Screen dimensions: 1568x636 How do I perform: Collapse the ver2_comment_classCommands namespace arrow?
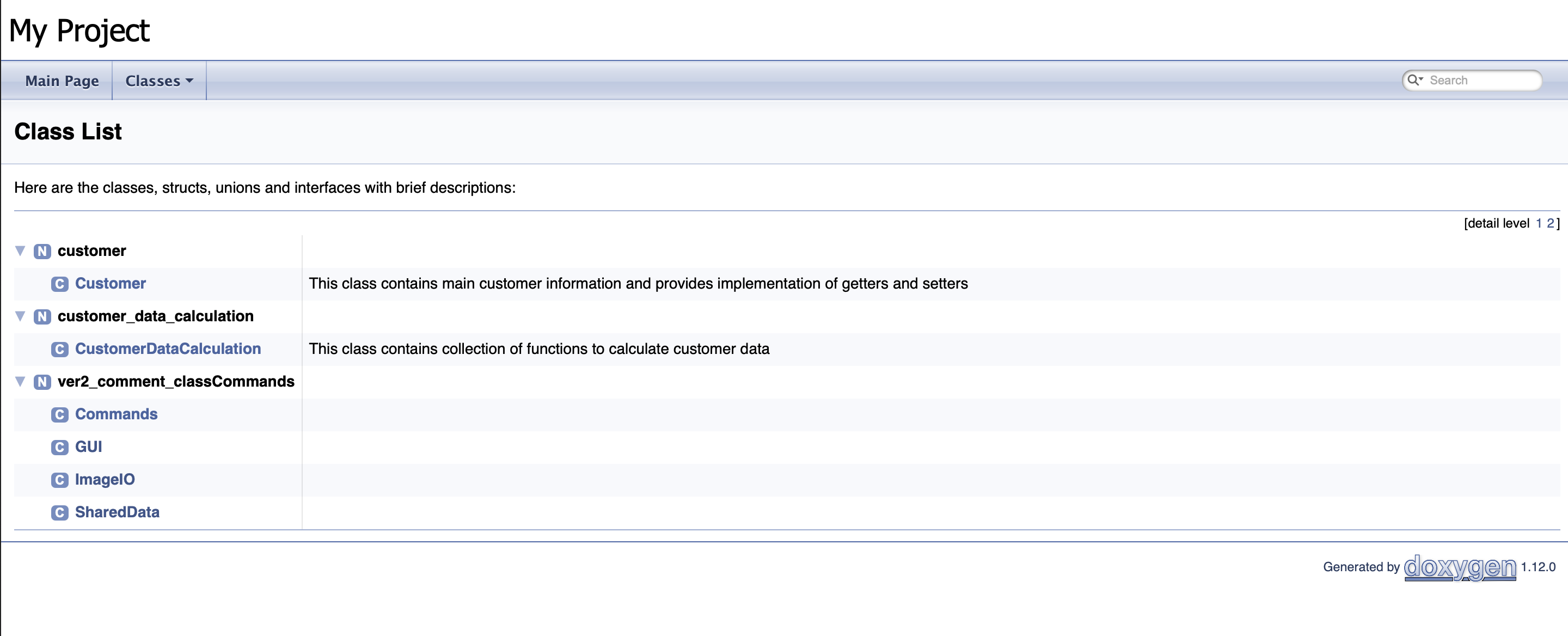[x=20, y=381]
